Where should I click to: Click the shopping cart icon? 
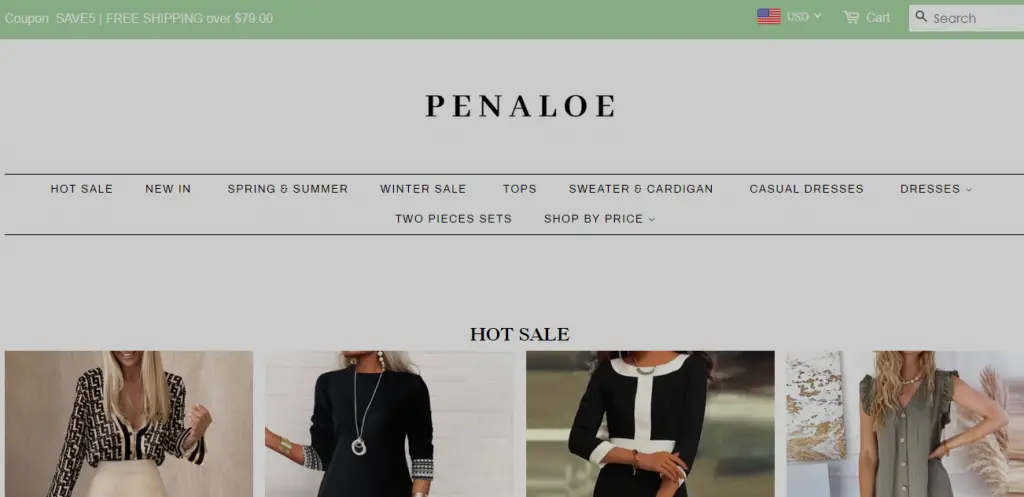coord(851,17)
